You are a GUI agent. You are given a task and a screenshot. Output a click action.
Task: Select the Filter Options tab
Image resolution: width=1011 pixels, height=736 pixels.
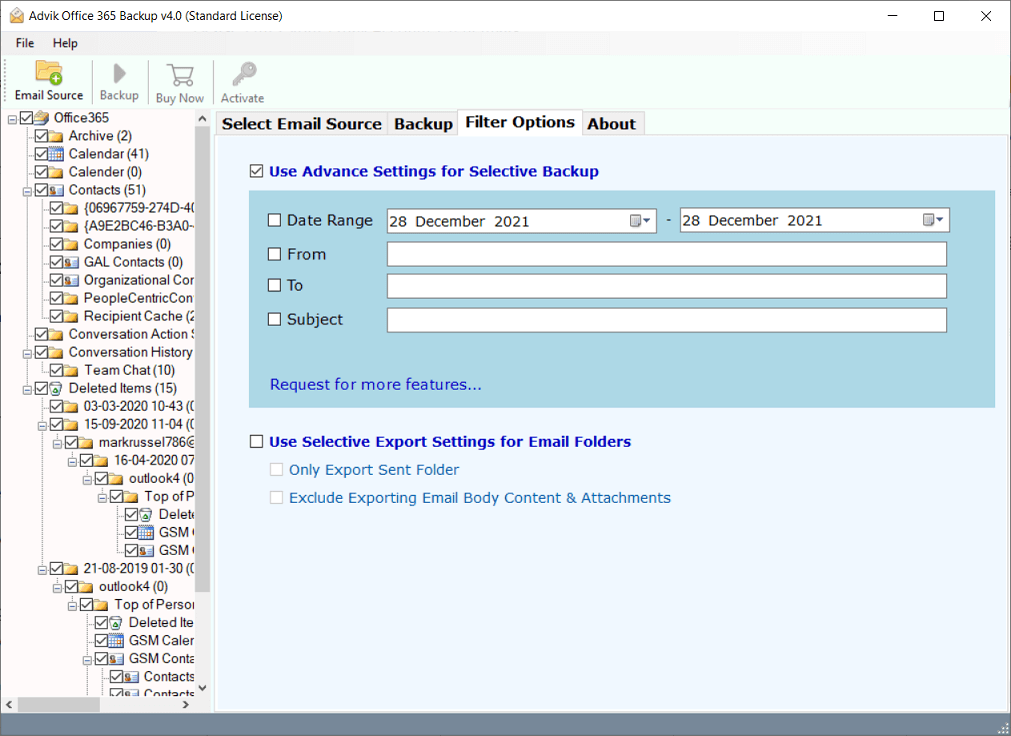tap(520, 122)
